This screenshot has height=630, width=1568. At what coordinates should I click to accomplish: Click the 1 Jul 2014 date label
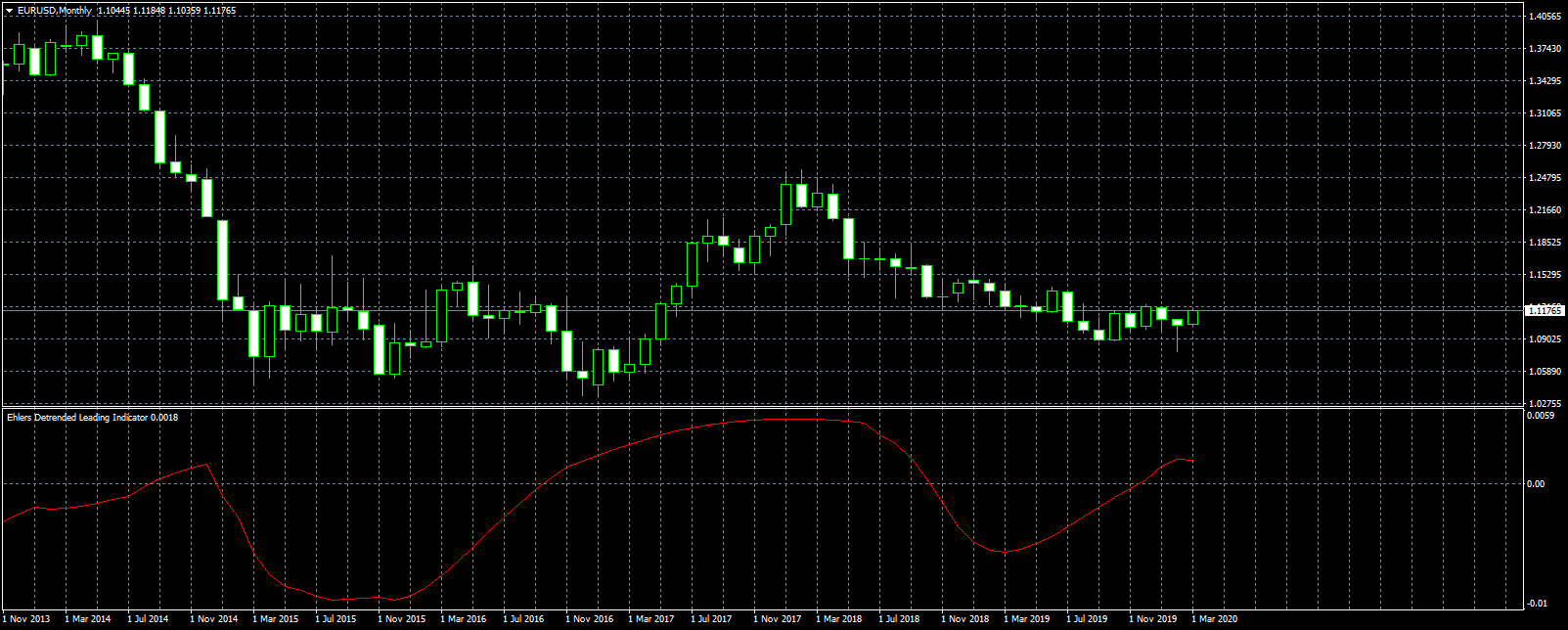pyautogui.click(x=149, y=619)
